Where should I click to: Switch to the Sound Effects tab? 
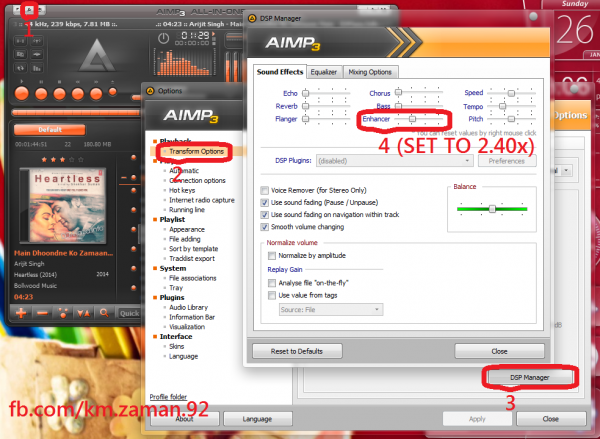pyautogui.click(x=280, y=72)
